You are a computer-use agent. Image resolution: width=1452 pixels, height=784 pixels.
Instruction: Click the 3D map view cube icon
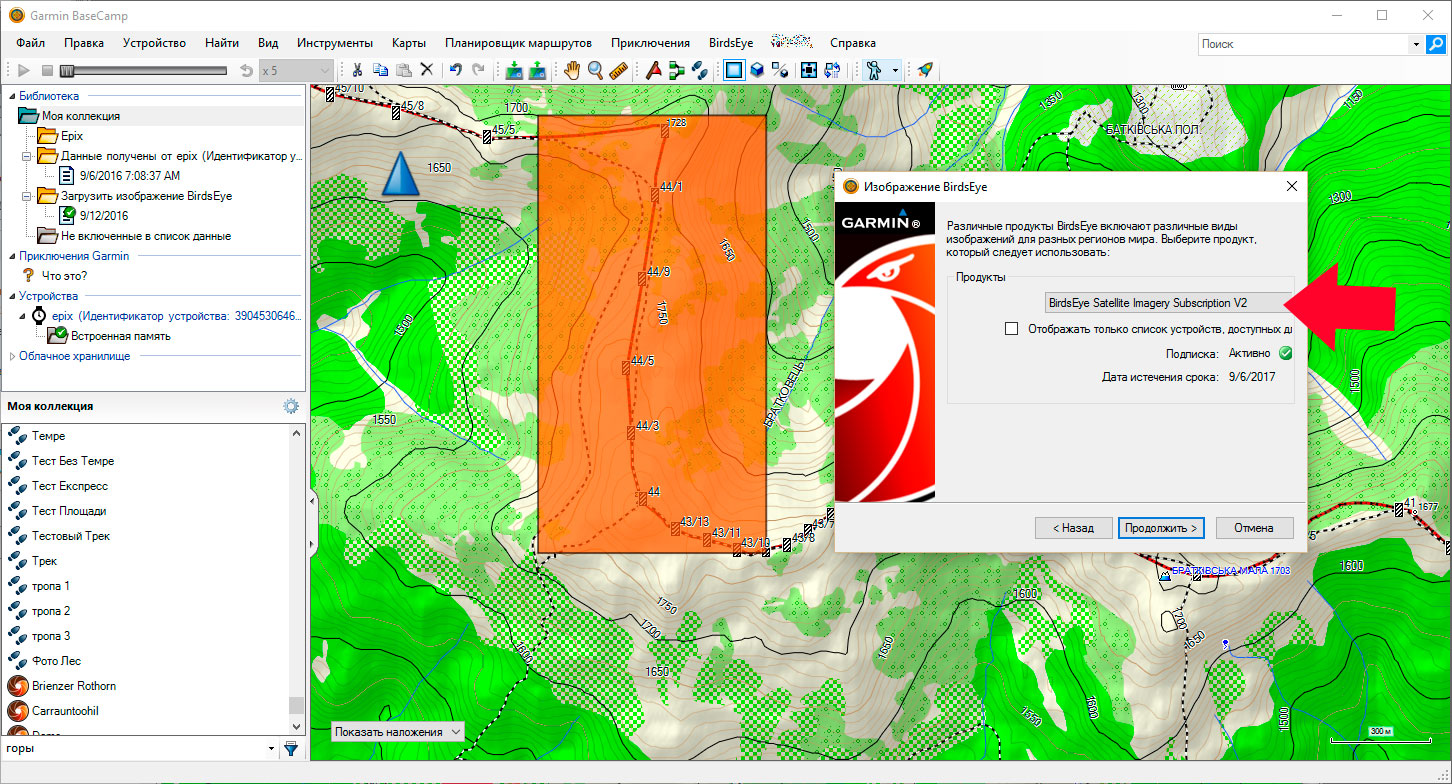point(757,70)
